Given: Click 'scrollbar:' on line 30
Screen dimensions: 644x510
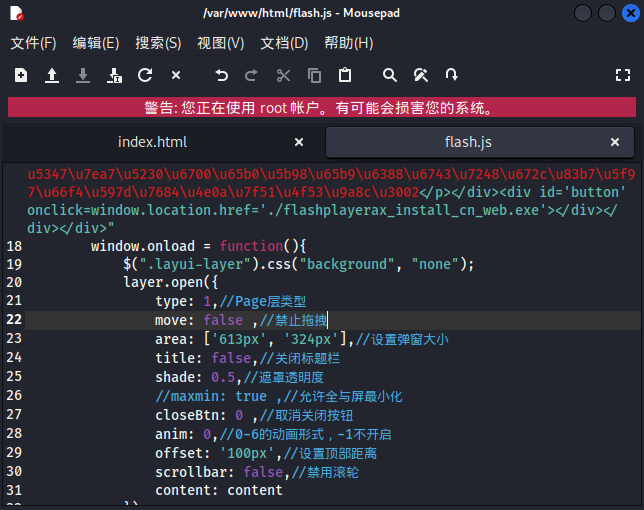Looking at the screenshot, I should (x=195, y=472).
